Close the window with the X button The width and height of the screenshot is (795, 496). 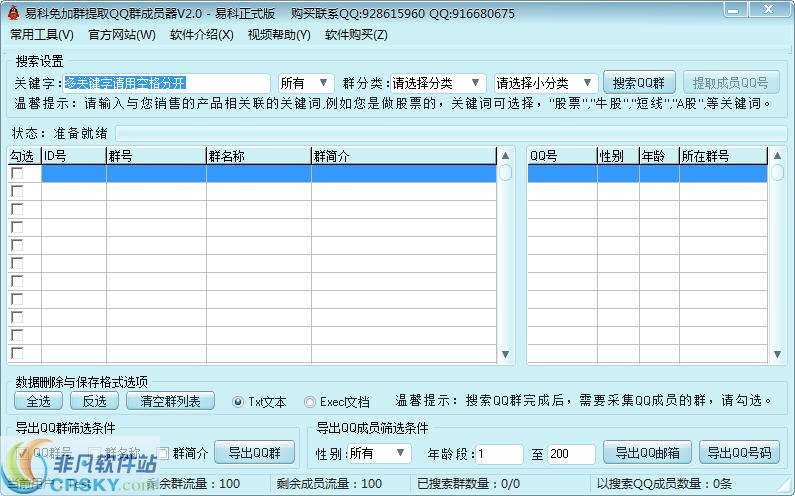(x=769, y=10)
